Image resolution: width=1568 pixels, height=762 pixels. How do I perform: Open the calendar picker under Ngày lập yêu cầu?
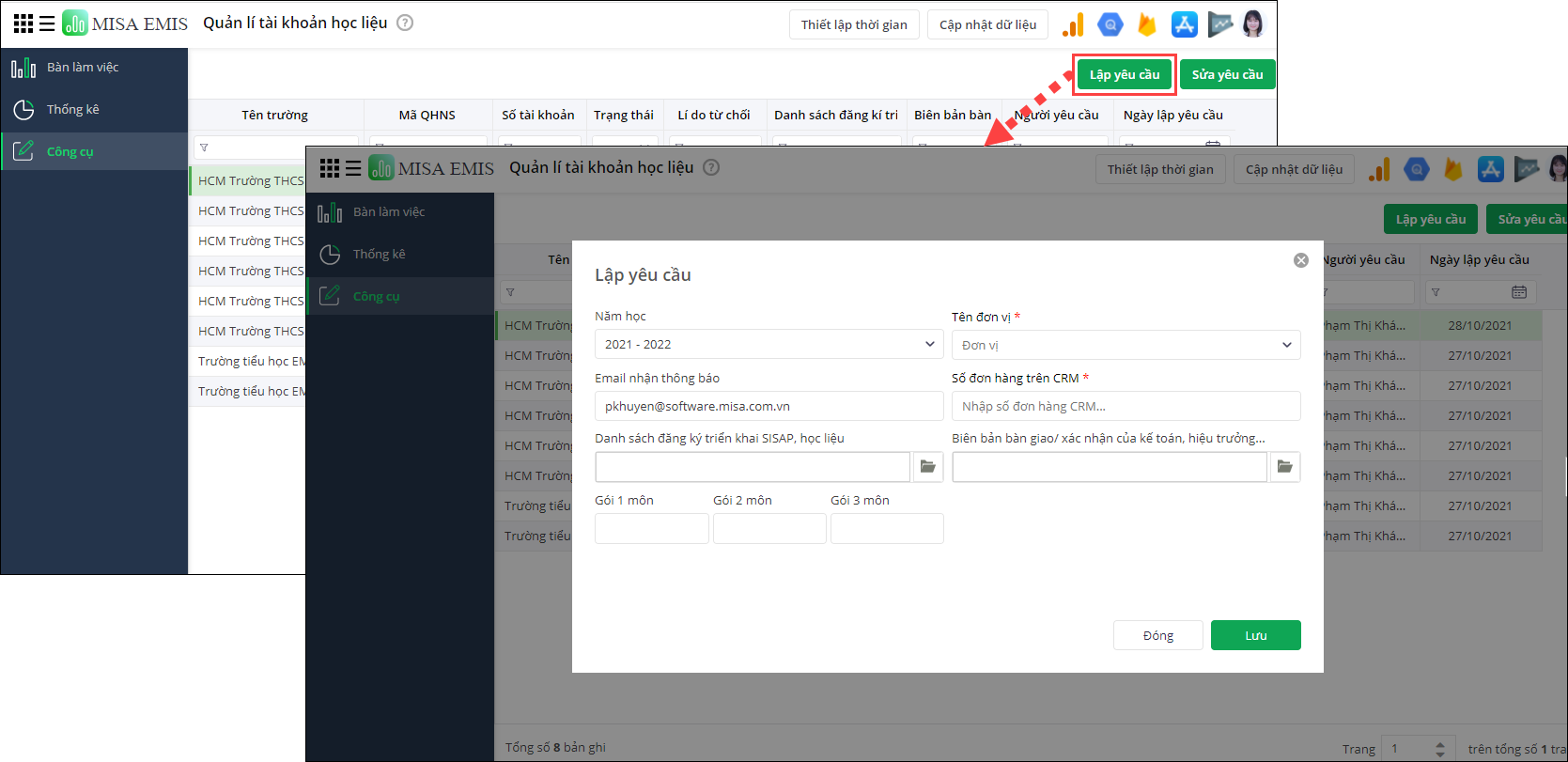1519,292
